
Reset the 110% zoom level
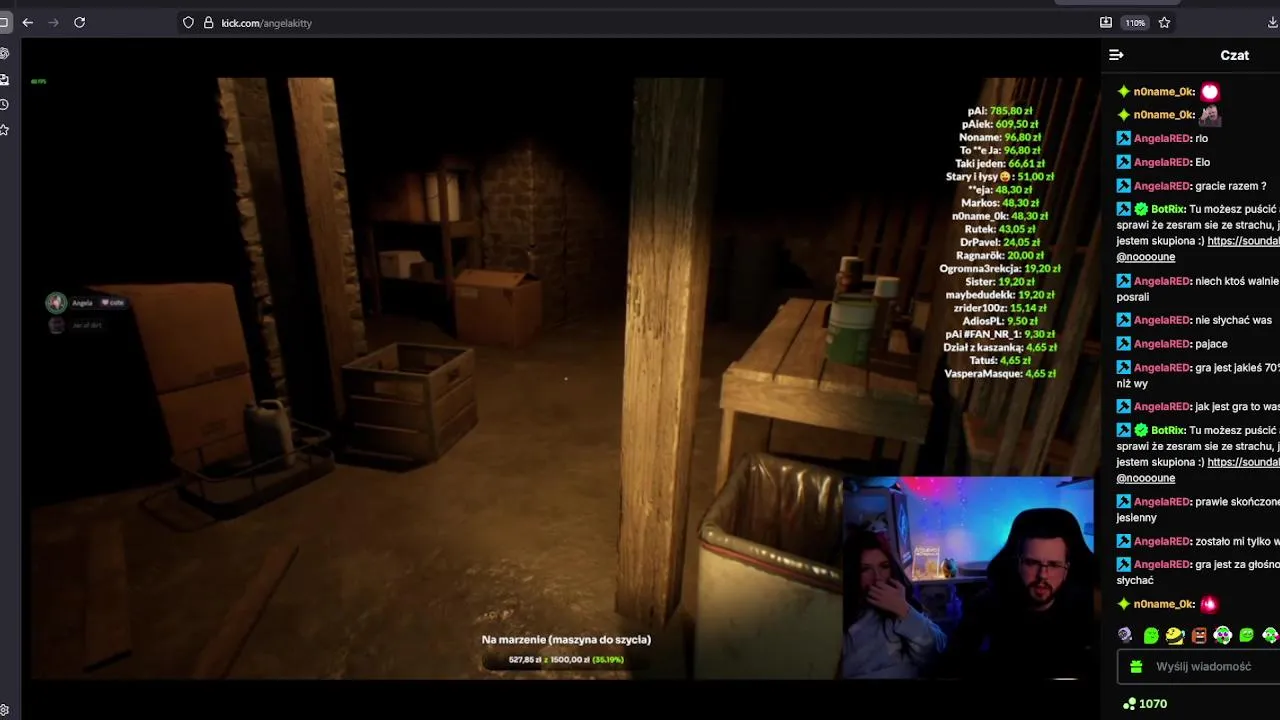(1135, 22)
